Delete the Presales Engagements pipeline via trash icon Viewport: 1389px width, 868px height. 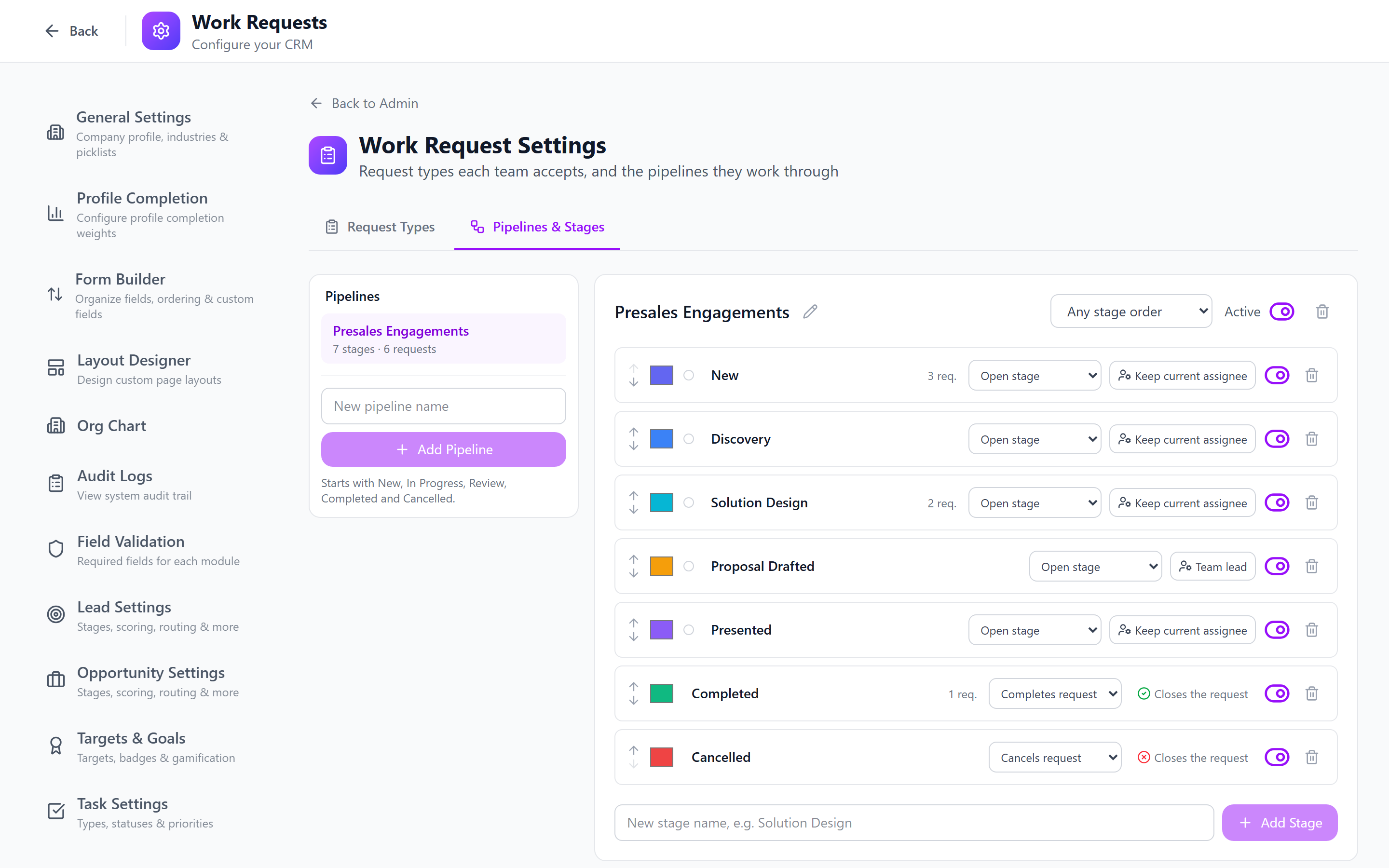pos(1322,312)
